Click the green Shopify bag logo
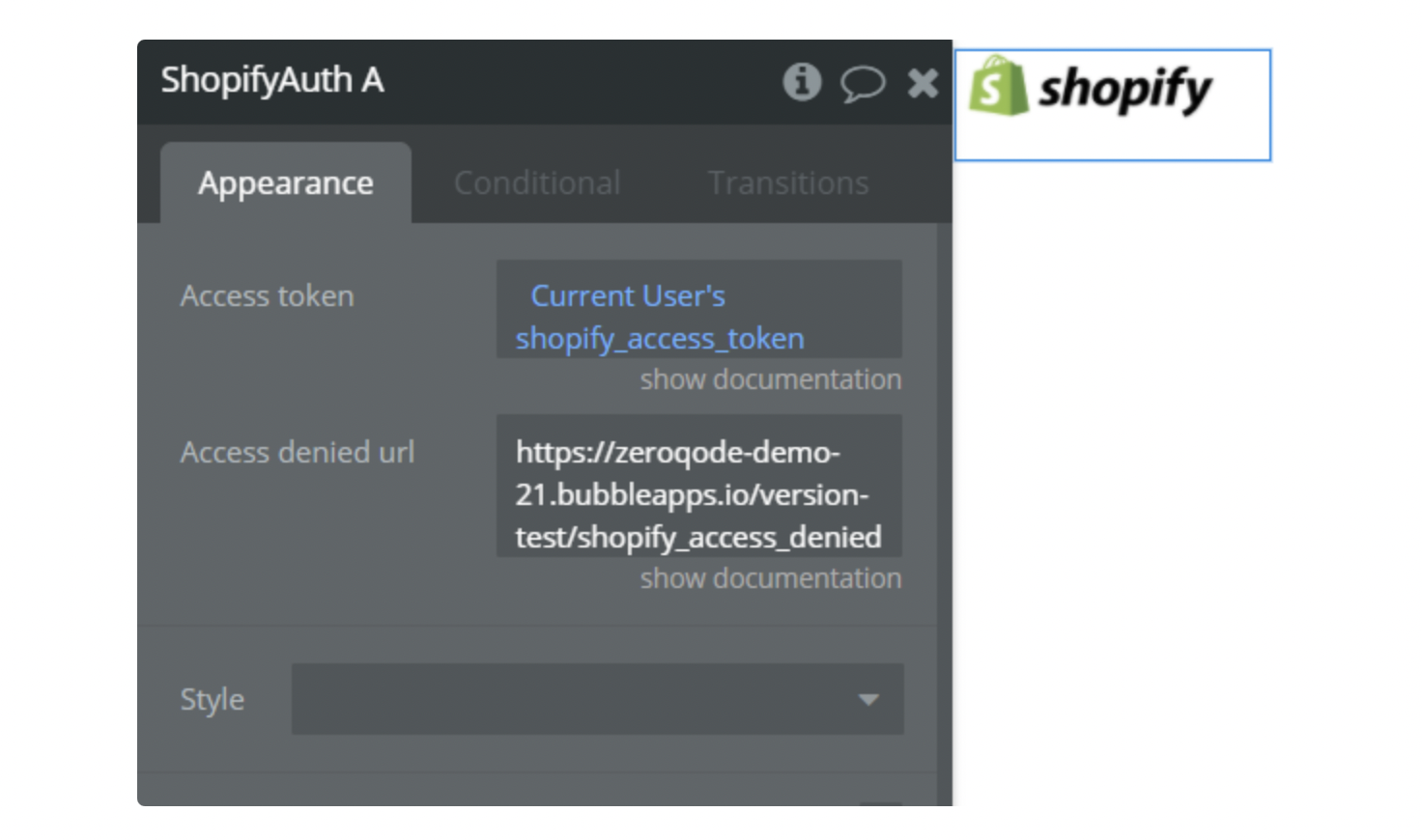 [x=998, y=87]
